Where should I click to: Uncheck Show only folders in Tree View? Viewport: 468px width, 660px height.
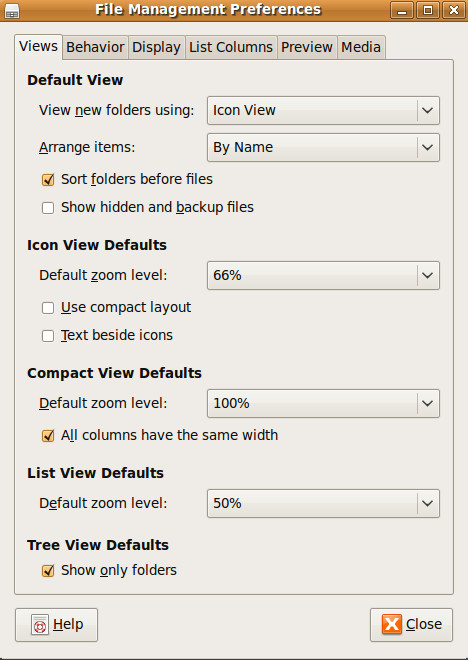tap(48, 571)
